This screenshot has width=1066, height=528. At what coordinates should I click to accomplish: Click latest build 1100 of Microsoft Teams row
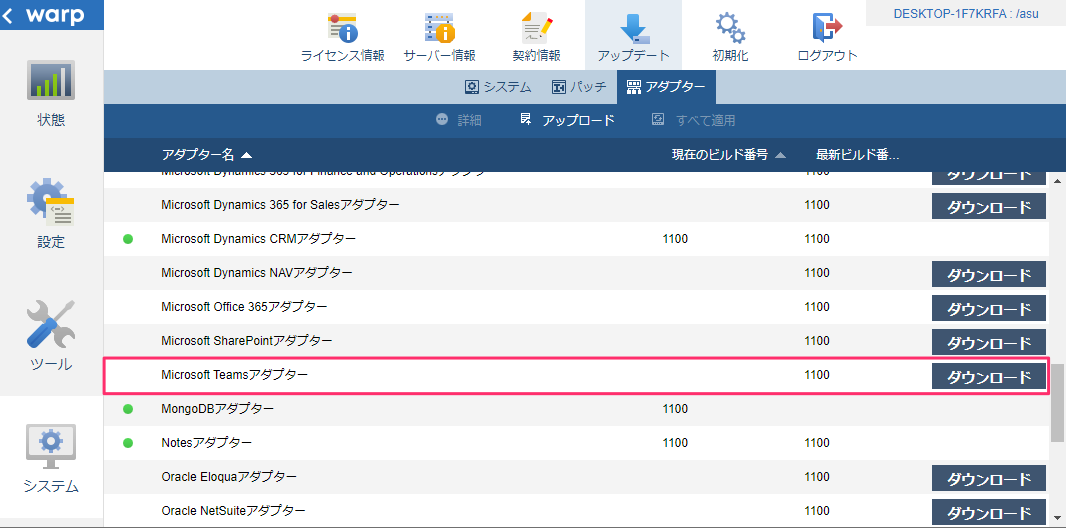tap(816, 374)
